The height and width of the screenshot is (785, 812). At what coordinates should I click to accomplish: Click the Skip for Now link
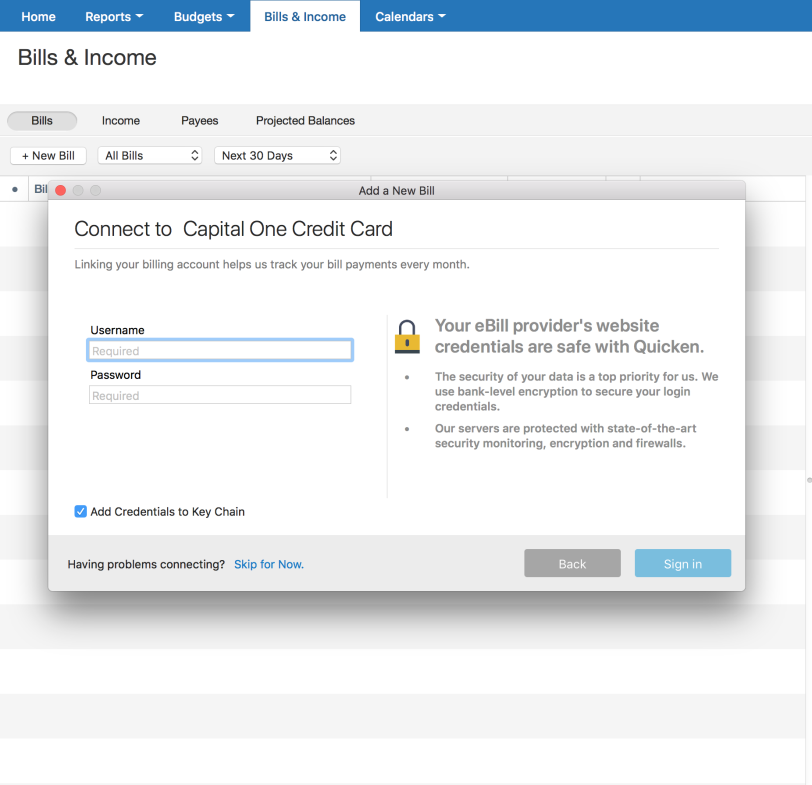pyautogui.click(x=269, y=565)
